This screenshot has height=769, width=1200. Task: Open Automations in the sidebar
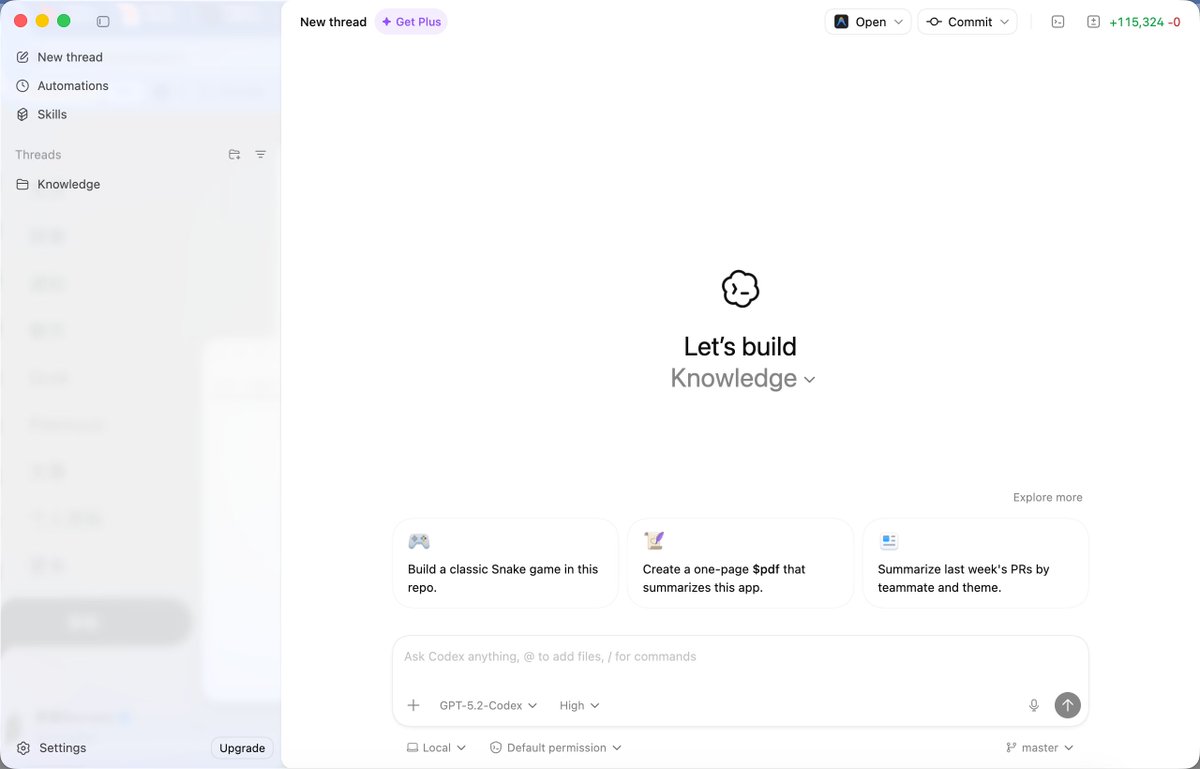[73, 86]
